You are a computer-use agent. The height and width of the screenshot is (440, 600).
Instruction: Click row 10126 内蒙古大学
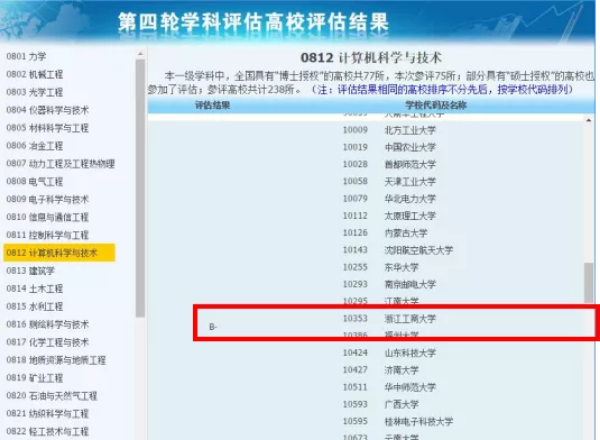[385, 233]
